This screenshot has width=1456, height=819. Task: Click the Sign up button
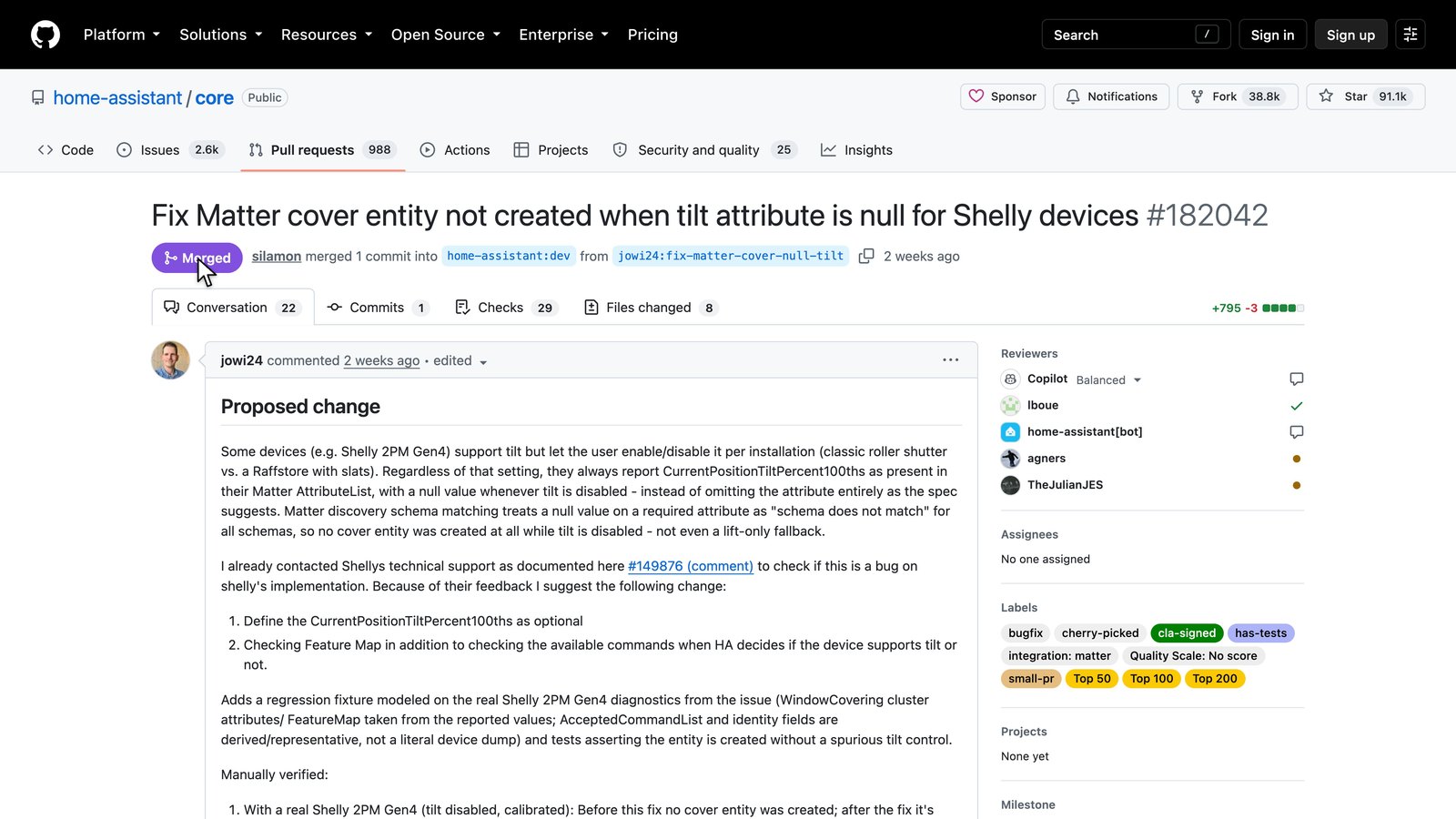tap(1350, 35)
